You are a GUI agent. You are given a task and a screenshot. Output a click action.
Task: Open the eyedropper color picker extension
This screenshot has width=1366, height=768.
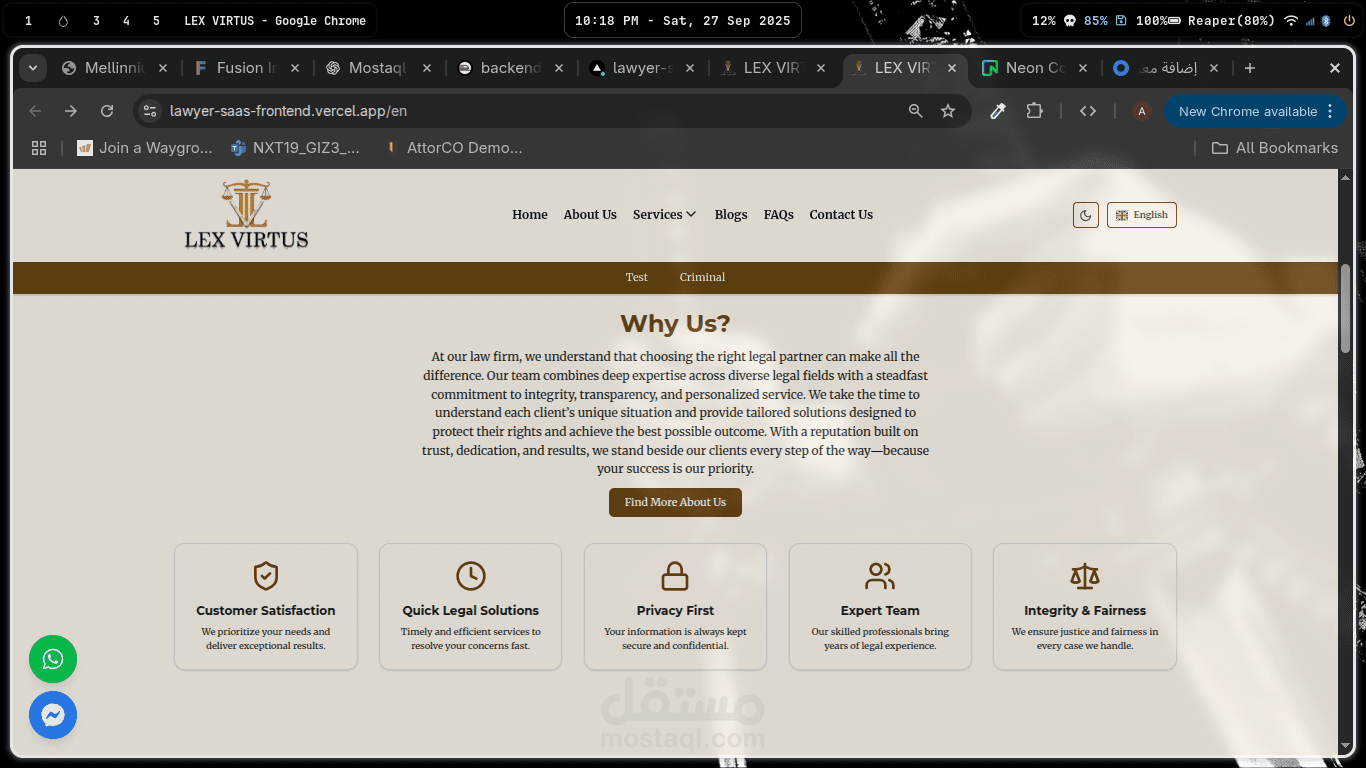[997, 111]
